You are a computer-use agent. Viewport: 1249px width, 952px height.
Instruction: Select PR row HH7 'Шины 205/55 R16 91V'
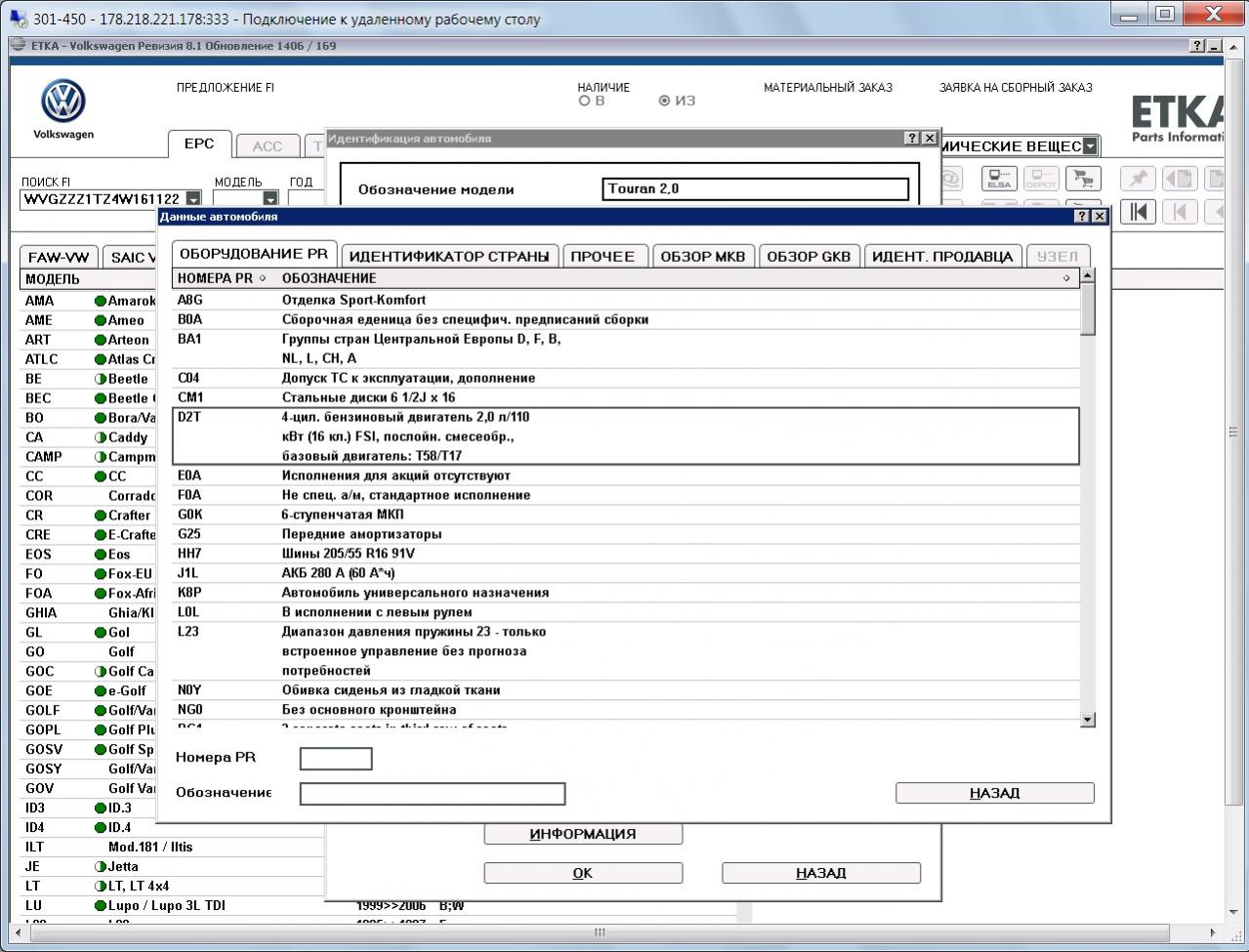tap(626, 554)
